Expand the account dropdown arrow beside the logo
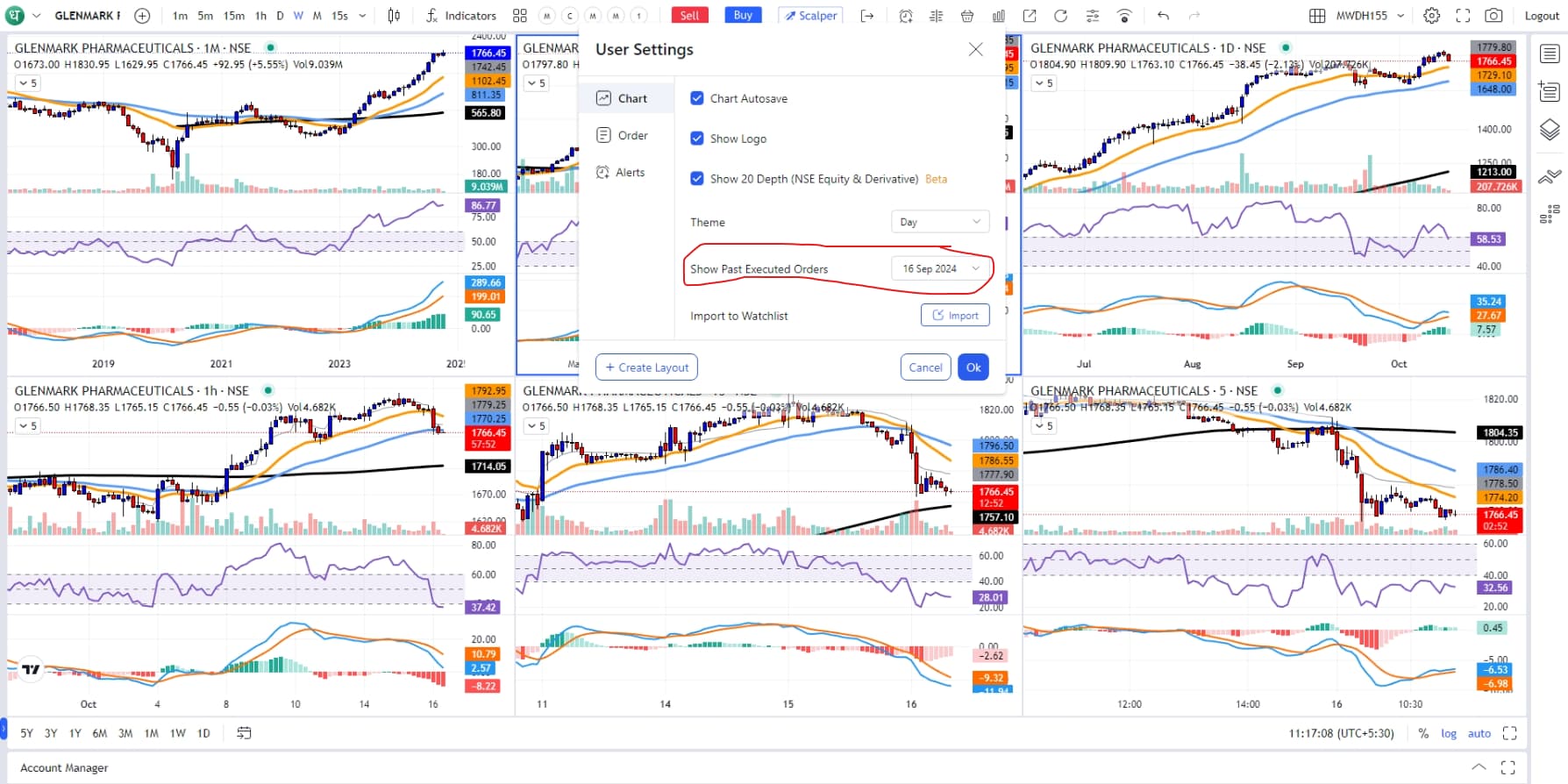This screenshot has width=1568, height=784. (x=37, y=16)
